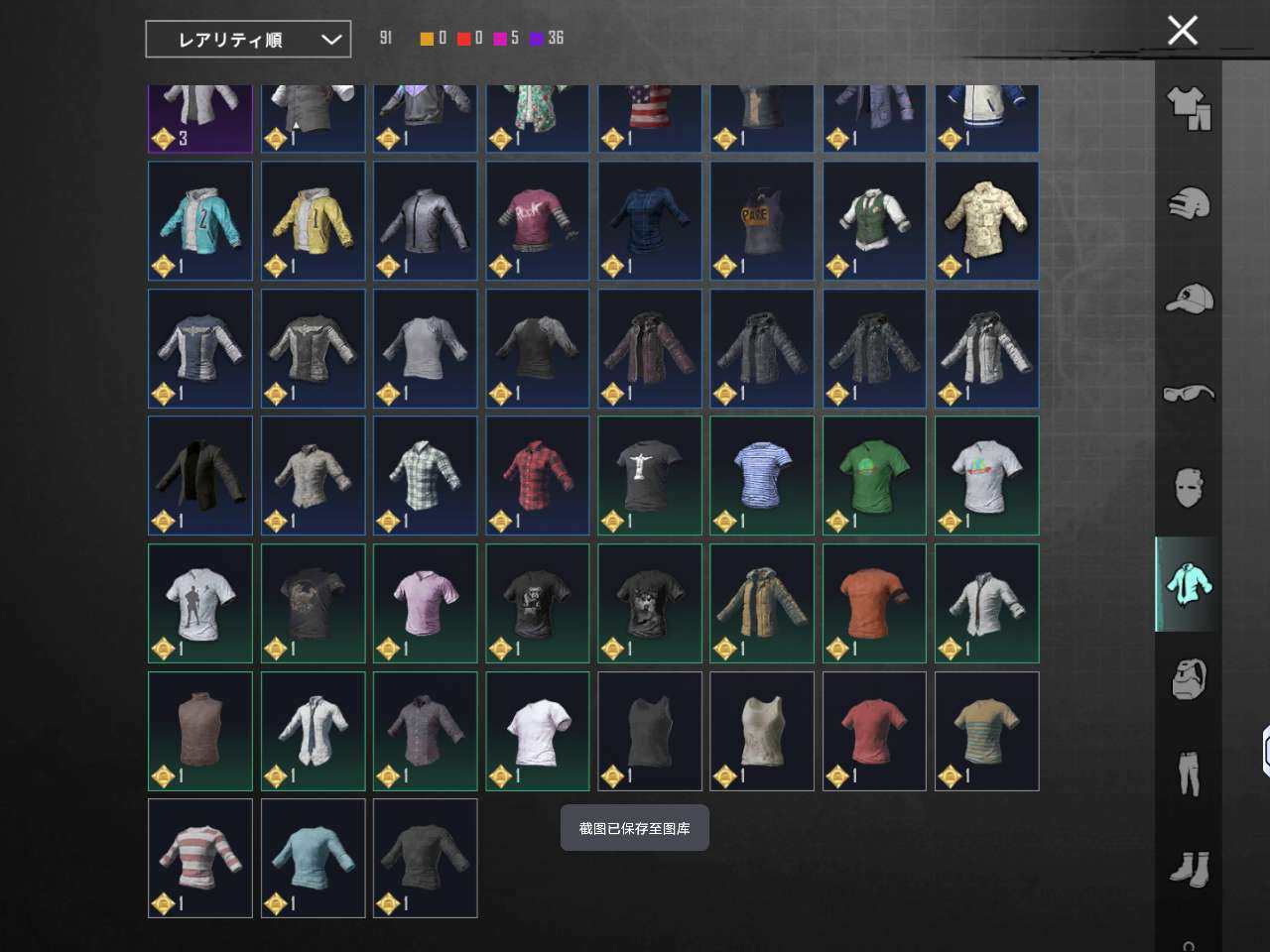This screenshot has height=952, width=1270.
Task: Select the yellow hoodie jacket item
Action: click(313, 221)
